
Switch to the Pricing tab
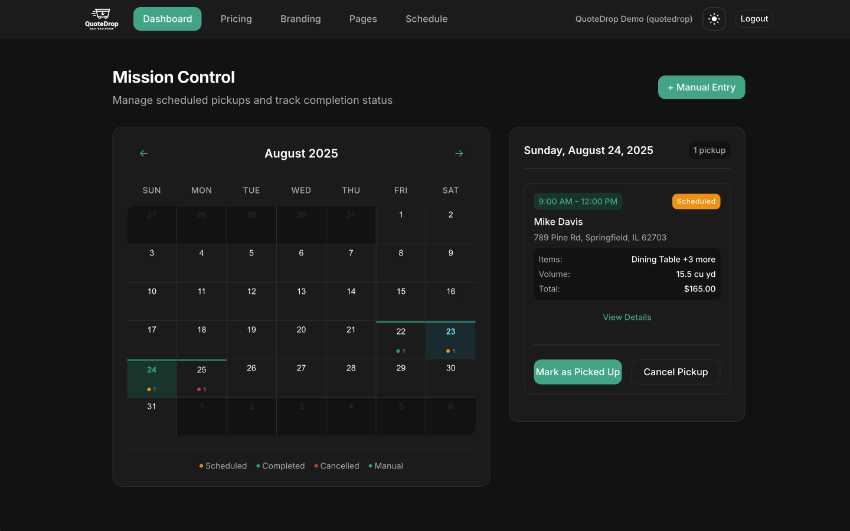(236, 19)
